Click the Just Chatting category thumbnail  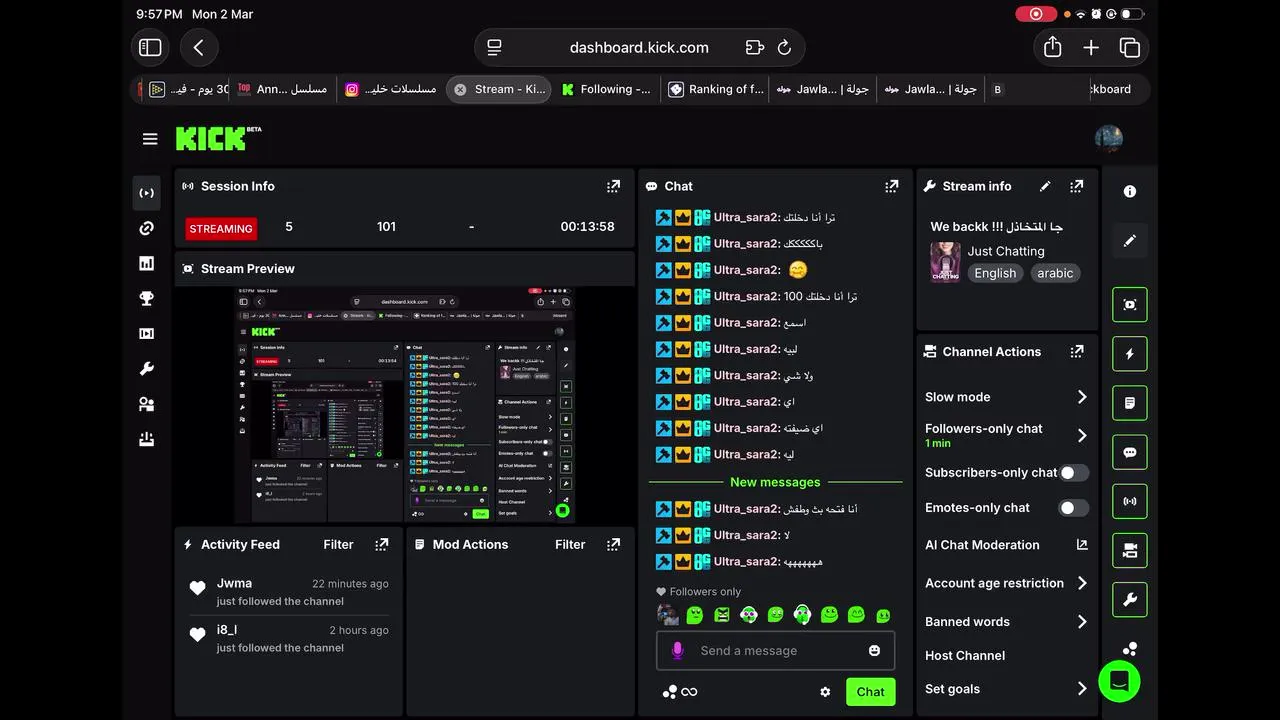point(945,262)
